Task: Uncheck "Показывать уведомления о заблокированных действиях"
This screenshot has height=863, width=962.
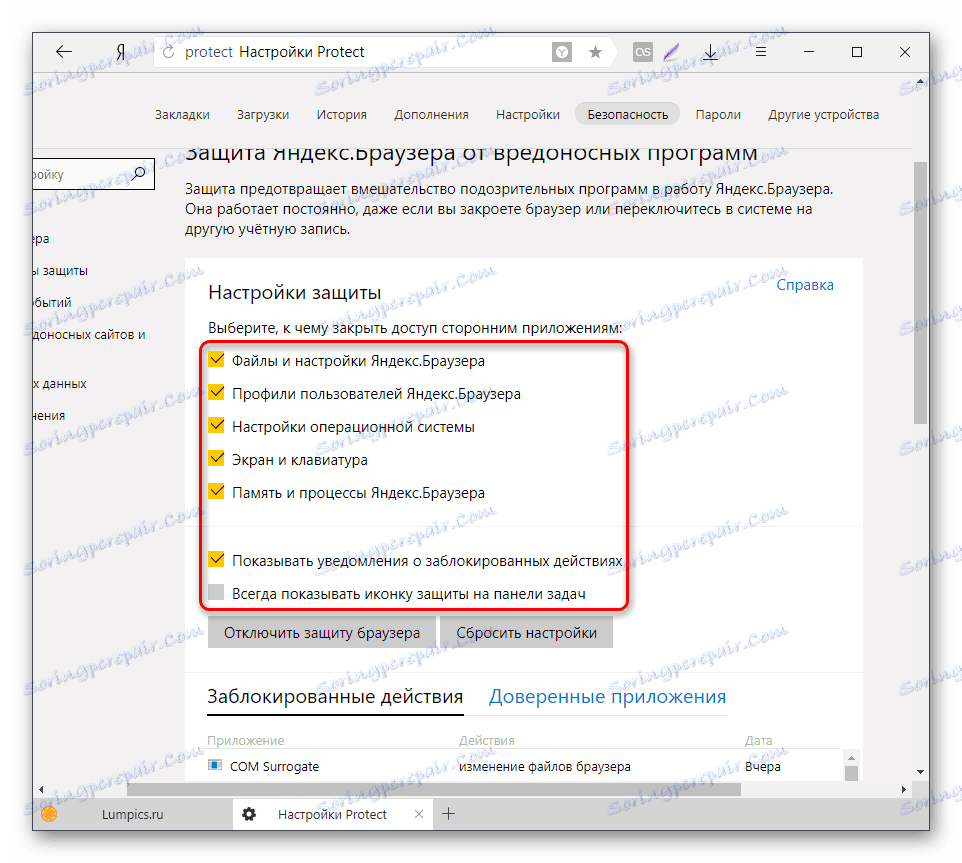Action: 217,559
